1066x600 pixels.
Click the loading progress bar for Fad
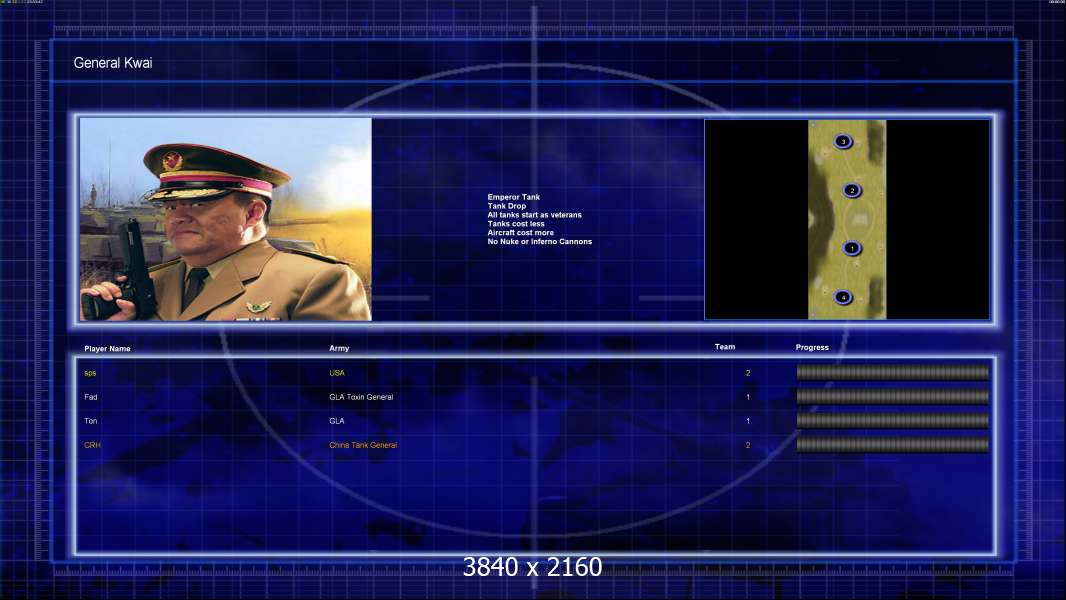[x=893, y=396]
